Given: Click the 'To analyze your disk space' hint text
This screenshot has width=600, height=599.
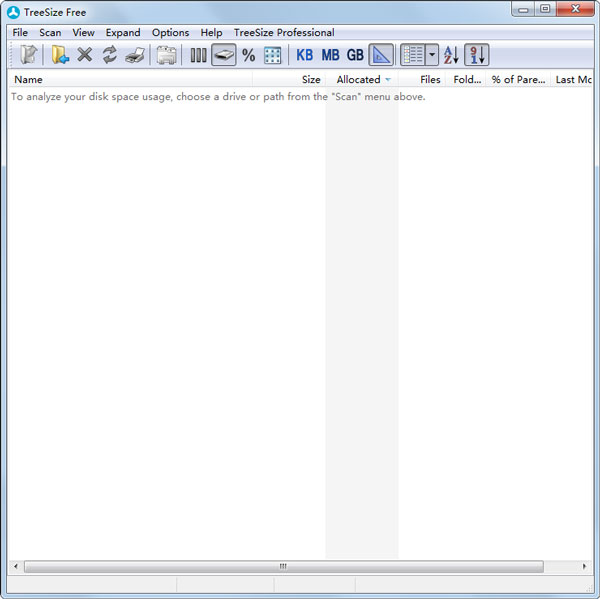Looking at the screenshot, I should (x=218, y=96).
